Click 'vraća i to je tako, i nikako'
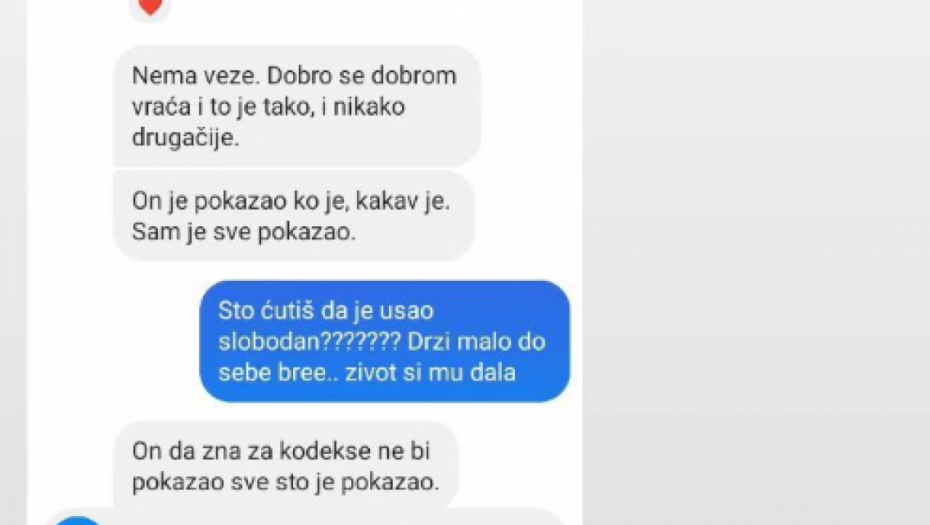The height and width of the screenshot is (525, 930). pos(268,107)
